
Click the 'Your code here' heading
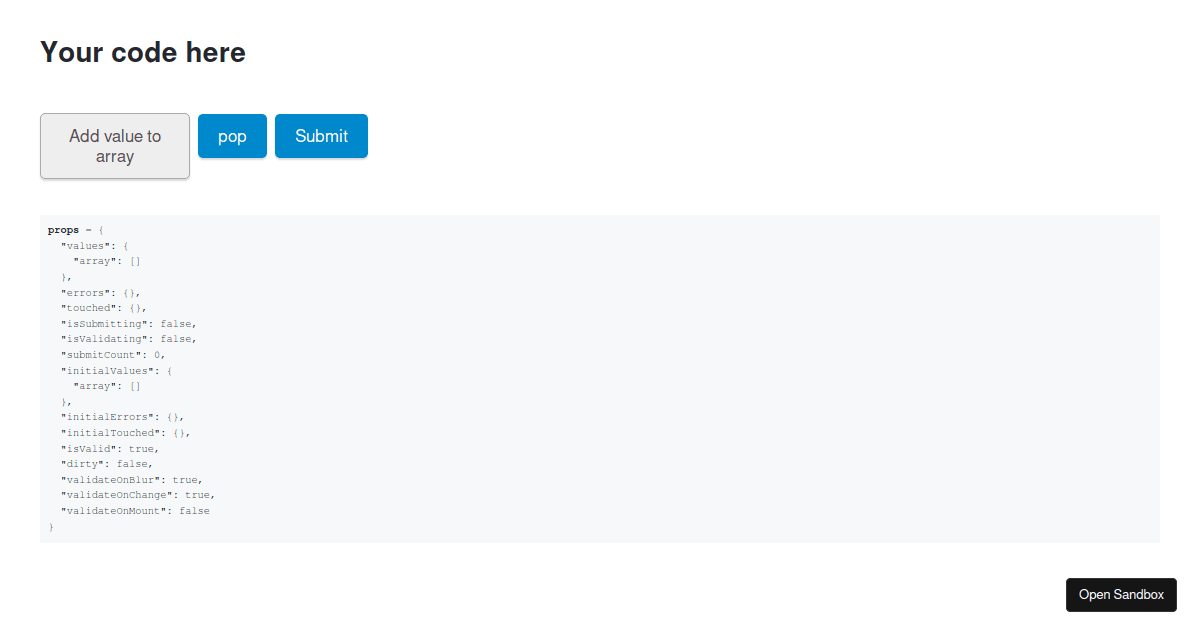coord(143,52)
